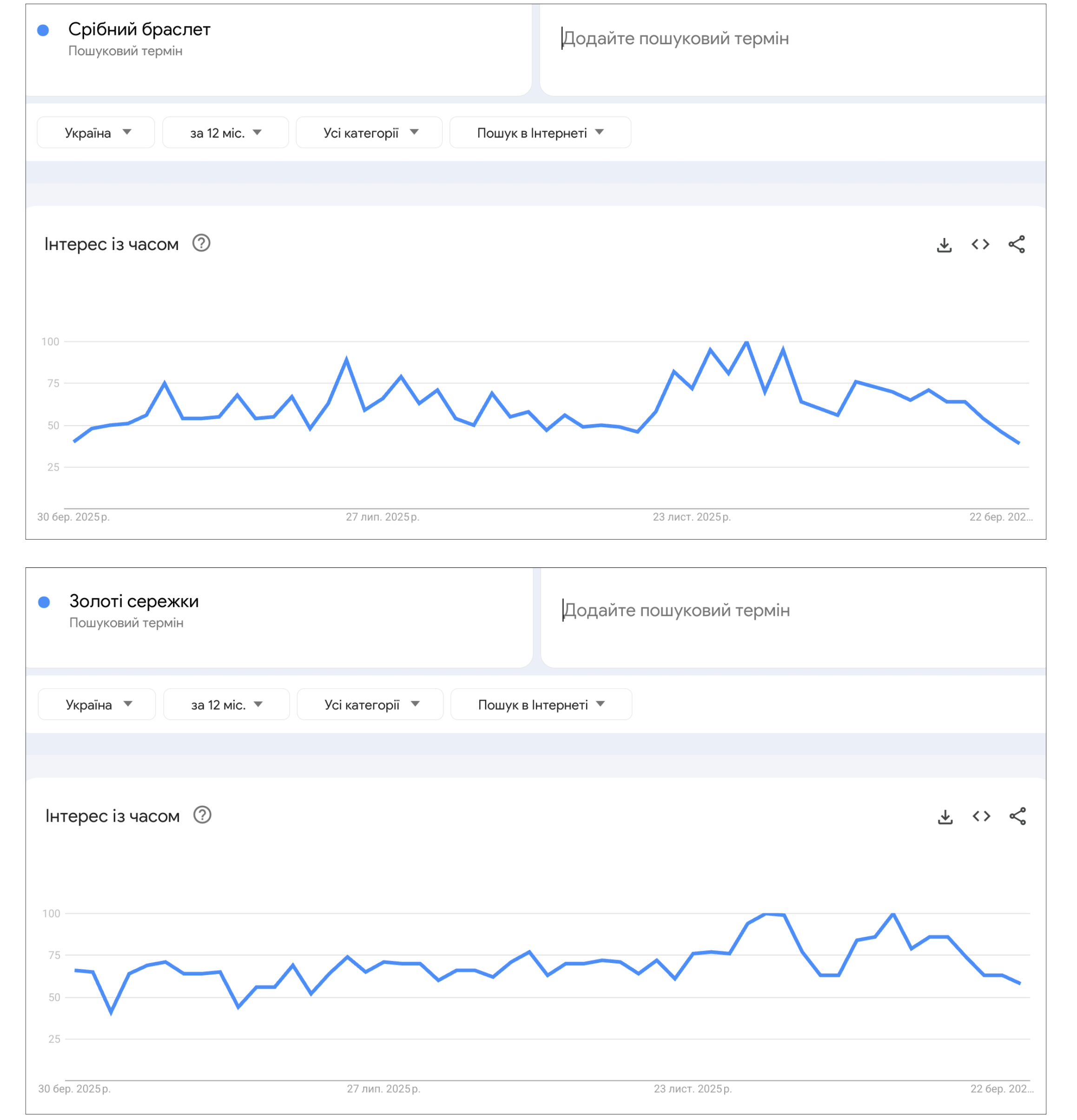
Task: Expand the bottom Усі категорії dropdown
Action: (x=370, y=705)
